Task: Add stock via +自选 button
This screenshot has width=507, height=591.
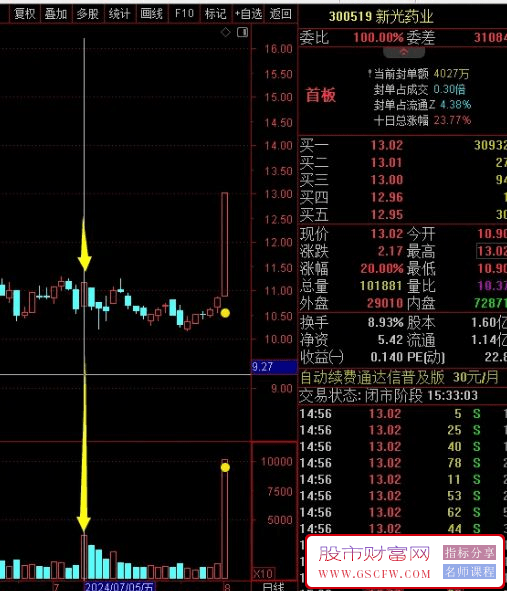Action: coord(248,14)
